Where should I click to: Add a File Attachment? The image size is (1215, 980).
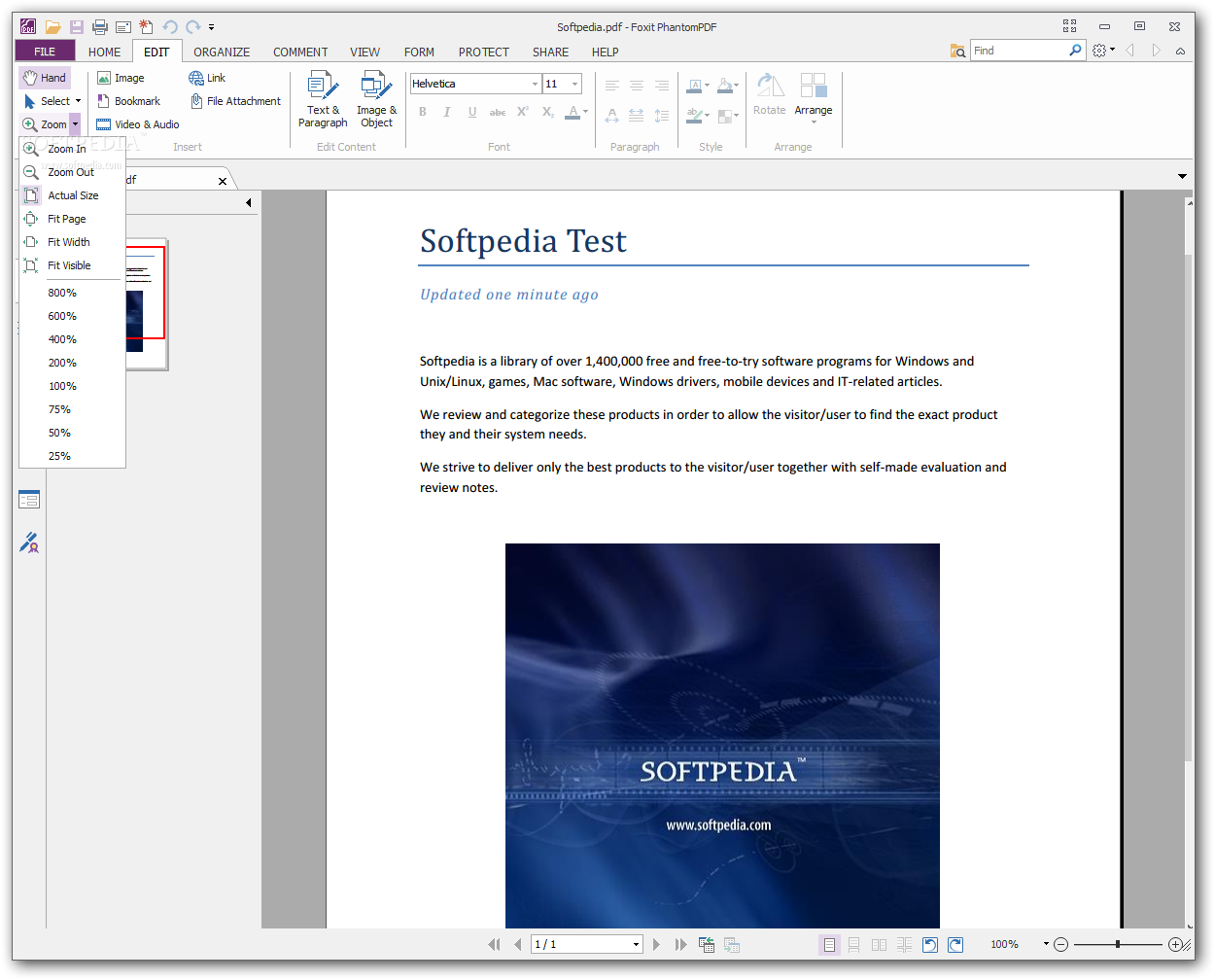(x=235, y=101)
